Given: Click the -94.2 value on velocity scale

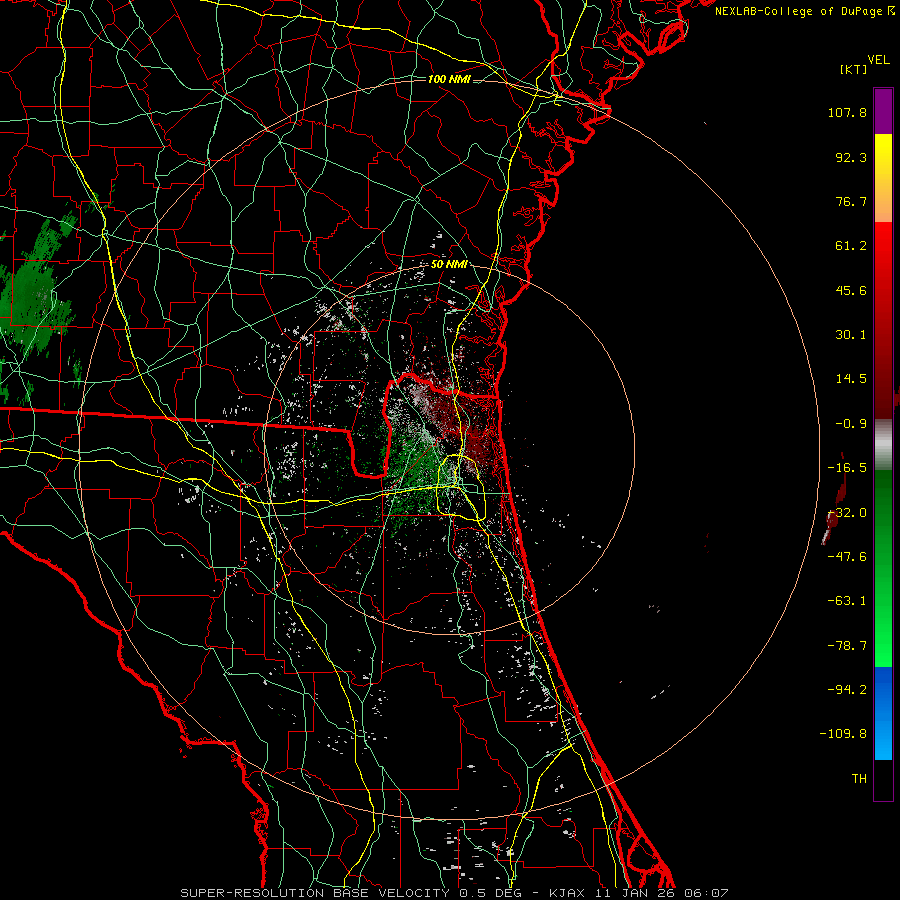Looking at the screenshot, I should 847,690.
